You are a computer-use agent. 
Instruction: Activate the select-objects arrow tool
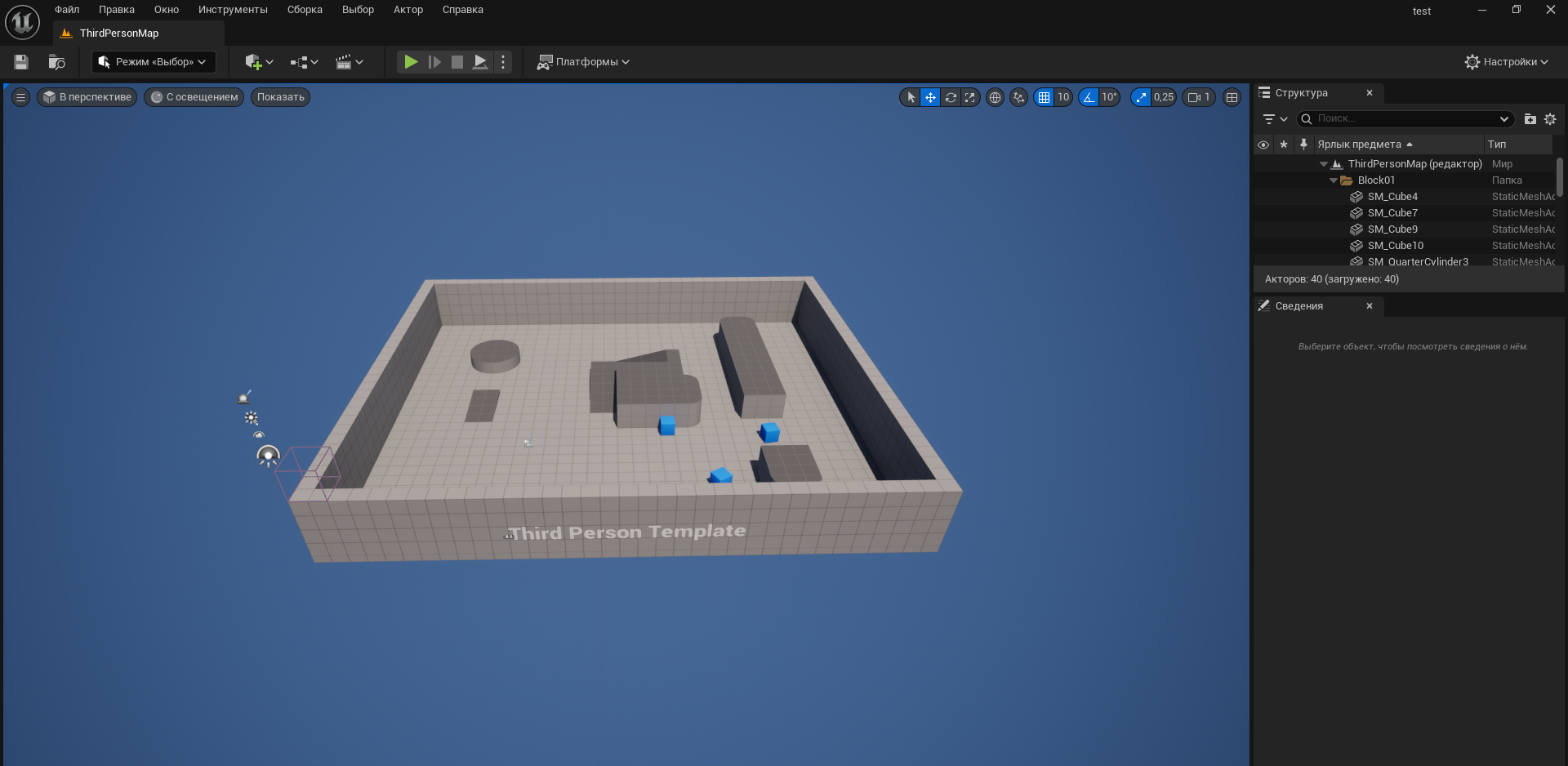911,97
